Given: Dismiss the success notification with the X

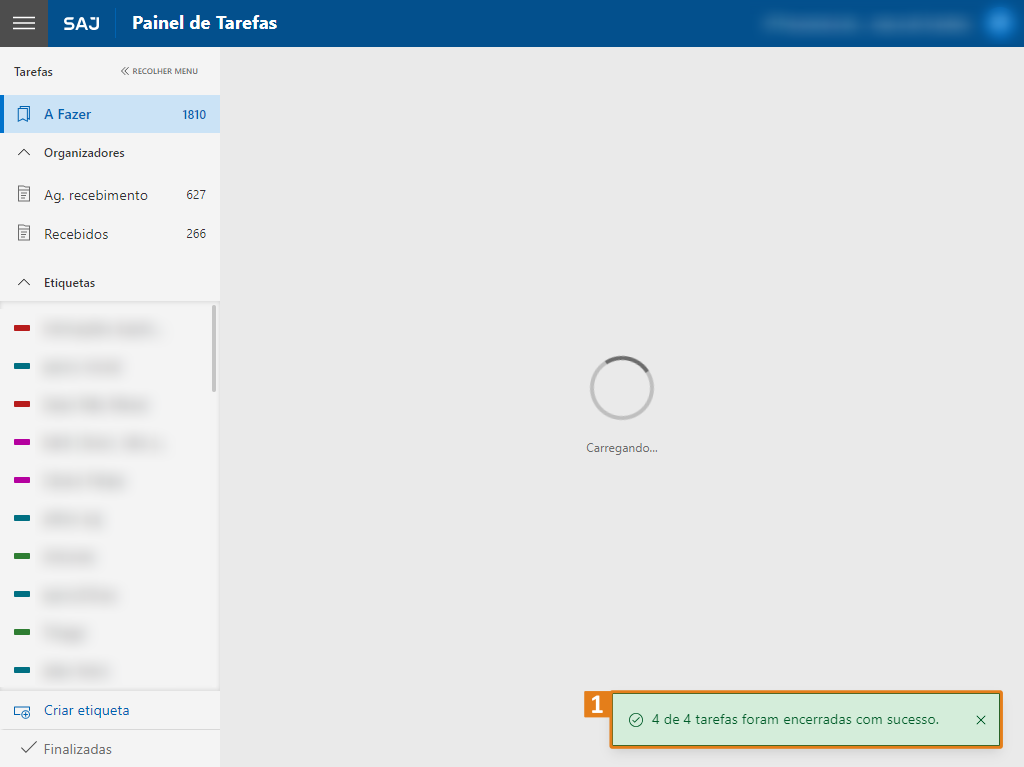Looking at the screenshot, I should pos(980,720).
